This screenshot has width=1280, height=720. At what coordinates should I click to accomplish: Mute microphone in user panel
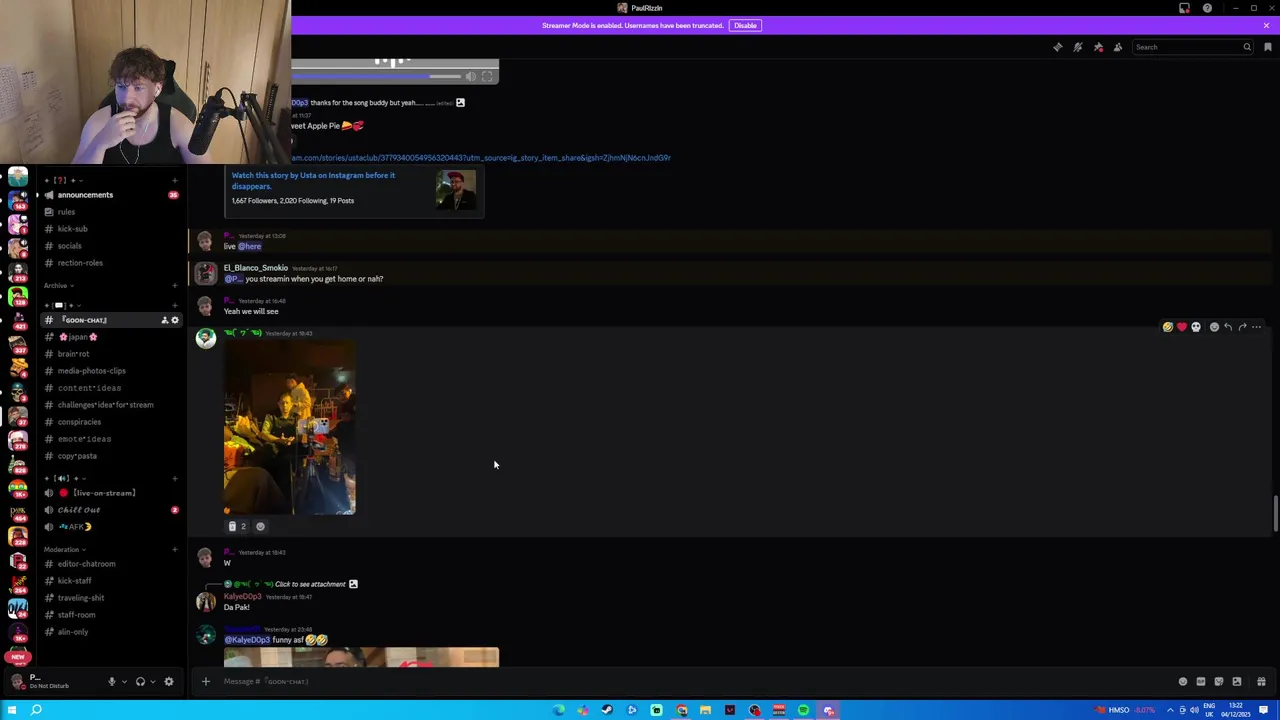coord(111,681)
